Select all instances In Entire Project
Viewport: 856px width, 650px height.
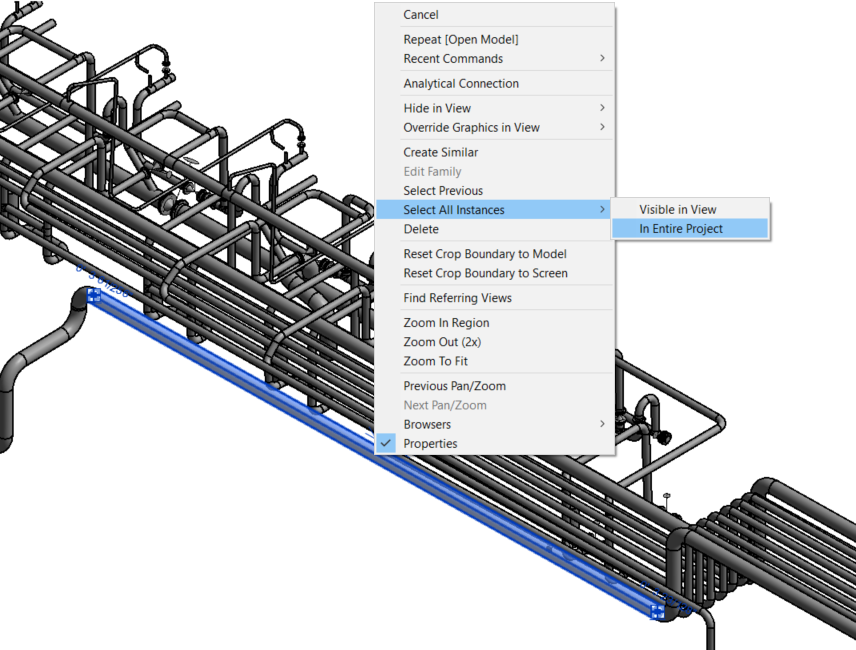[681, 229]
